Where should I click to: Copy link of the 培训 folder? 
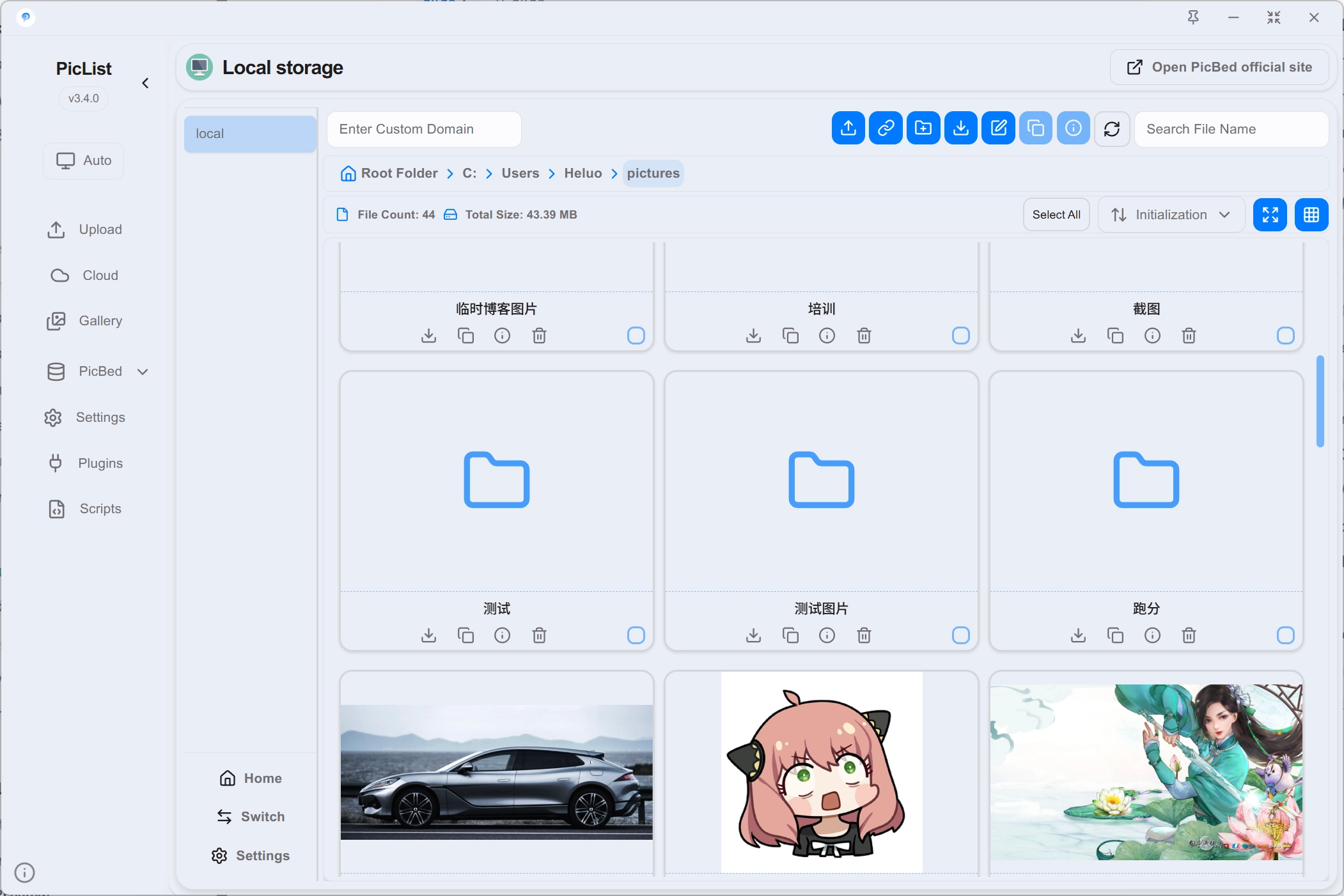tap(790, 336)
